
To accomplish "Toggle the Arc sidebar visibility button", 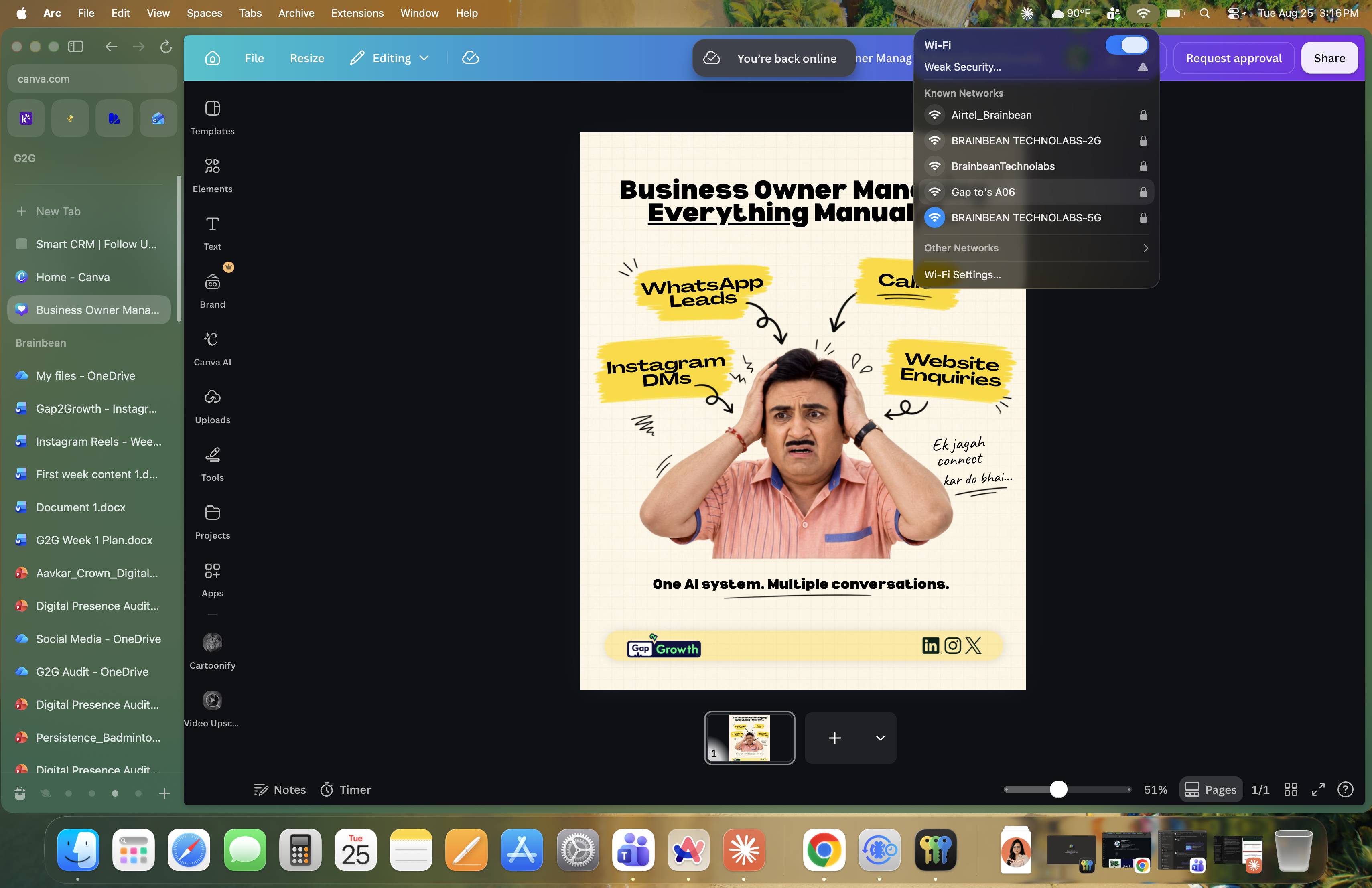I will (x=75, y=46).
